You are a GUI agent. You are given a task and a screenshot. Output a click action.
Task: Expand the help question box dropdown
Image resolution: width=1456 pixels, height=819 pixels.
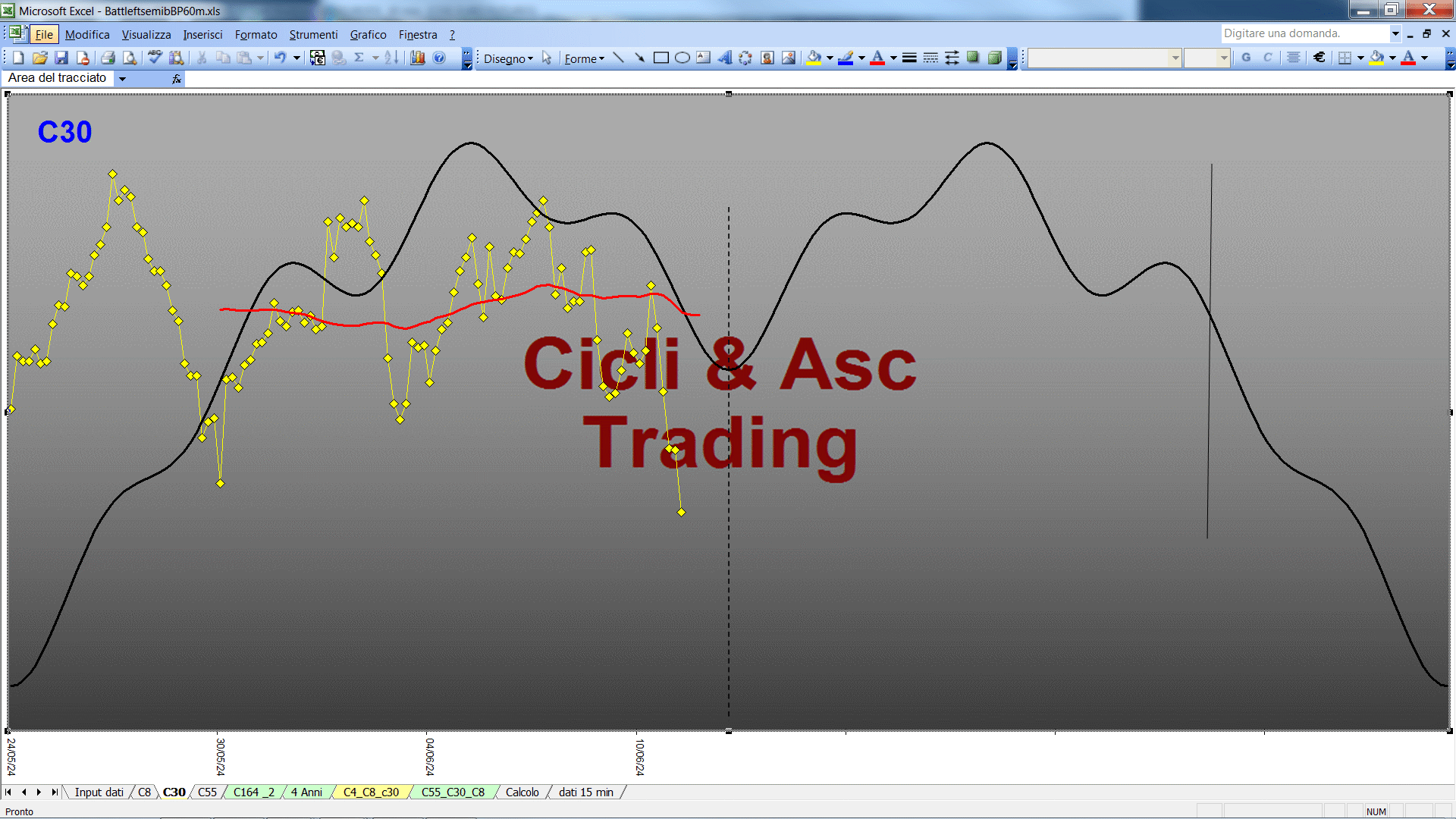coord(1395,33)
